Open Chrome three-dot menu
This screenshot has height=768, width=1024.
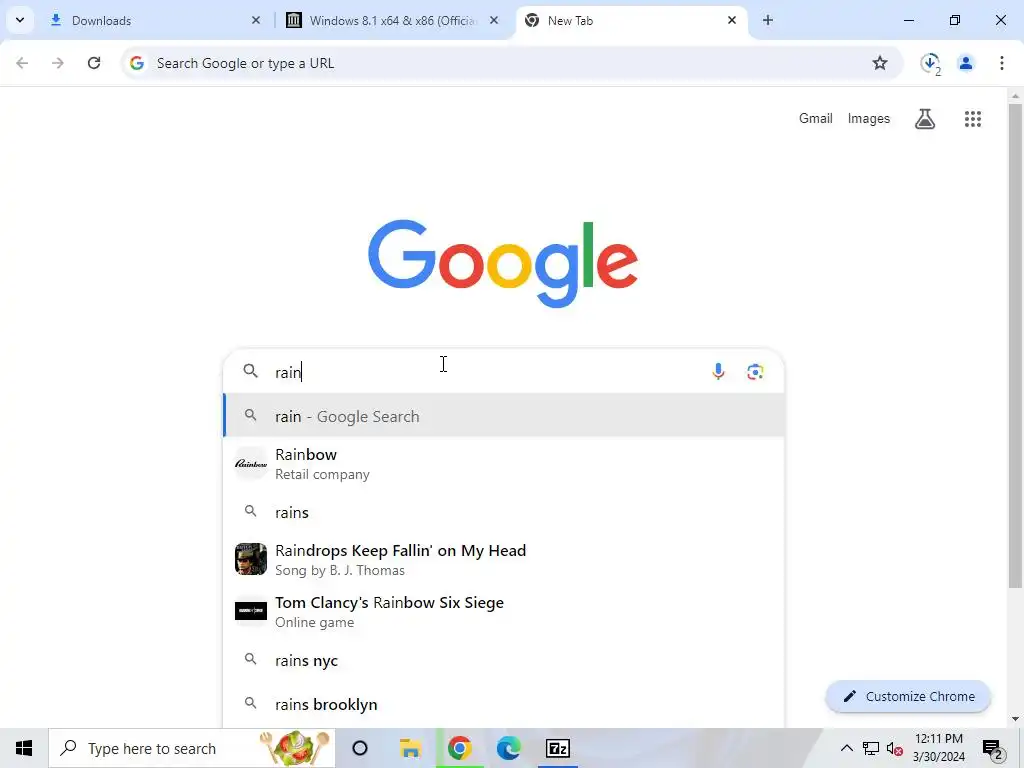[1002, 63]
